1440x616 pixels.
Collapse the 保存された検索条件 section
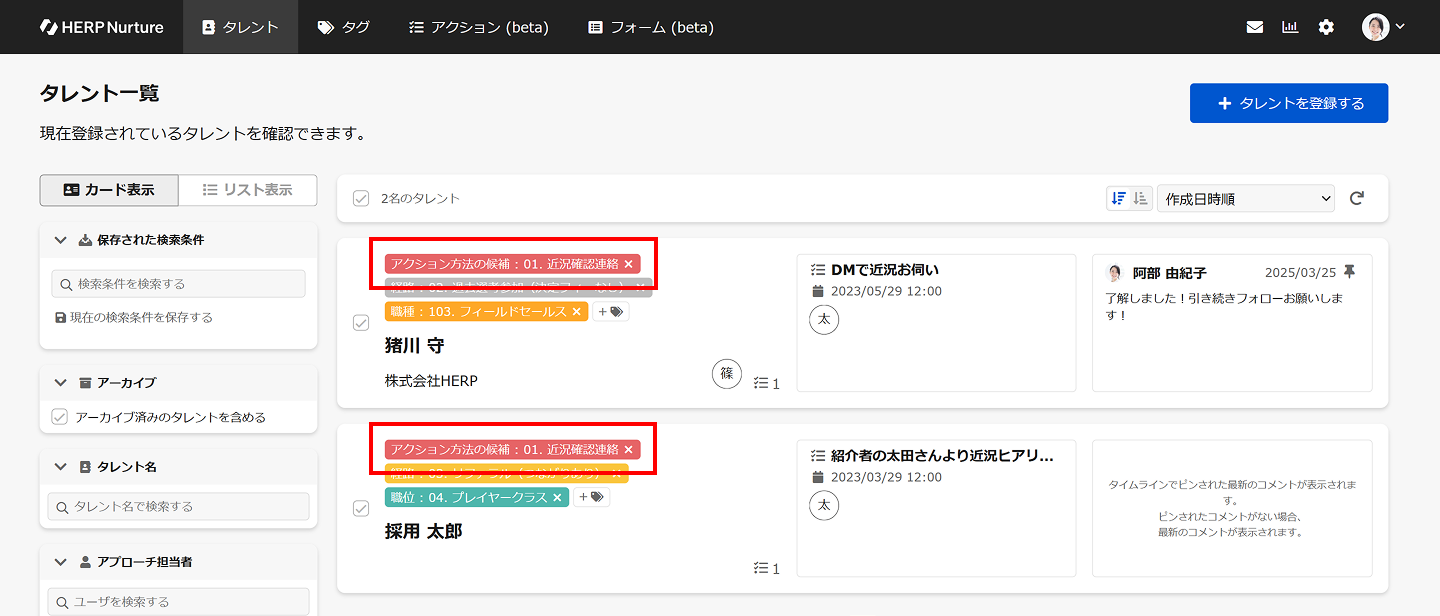tap(60, 240)
